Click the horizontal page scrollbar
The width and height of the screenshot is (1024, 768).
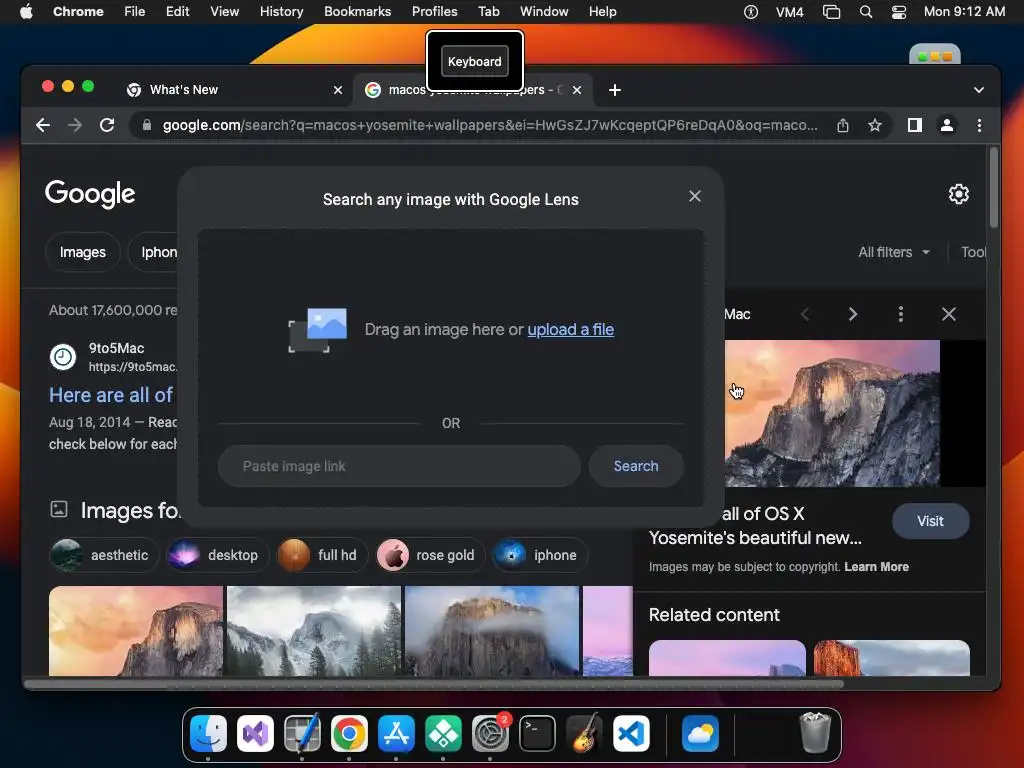click(434, 684)
